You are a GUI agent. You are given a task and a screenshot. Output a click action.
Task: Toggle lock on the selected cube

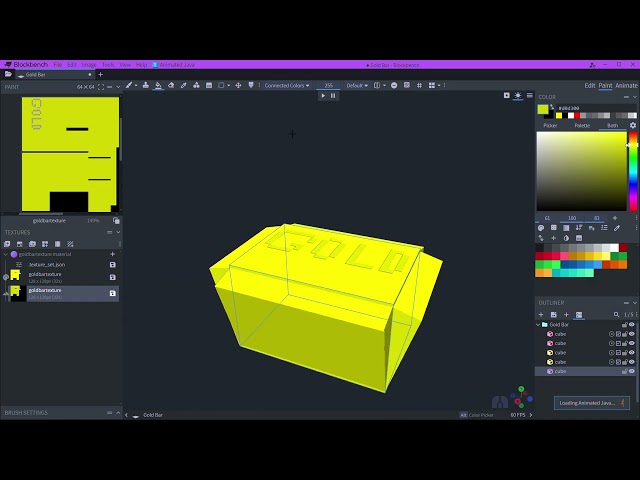tap(624, 371)
